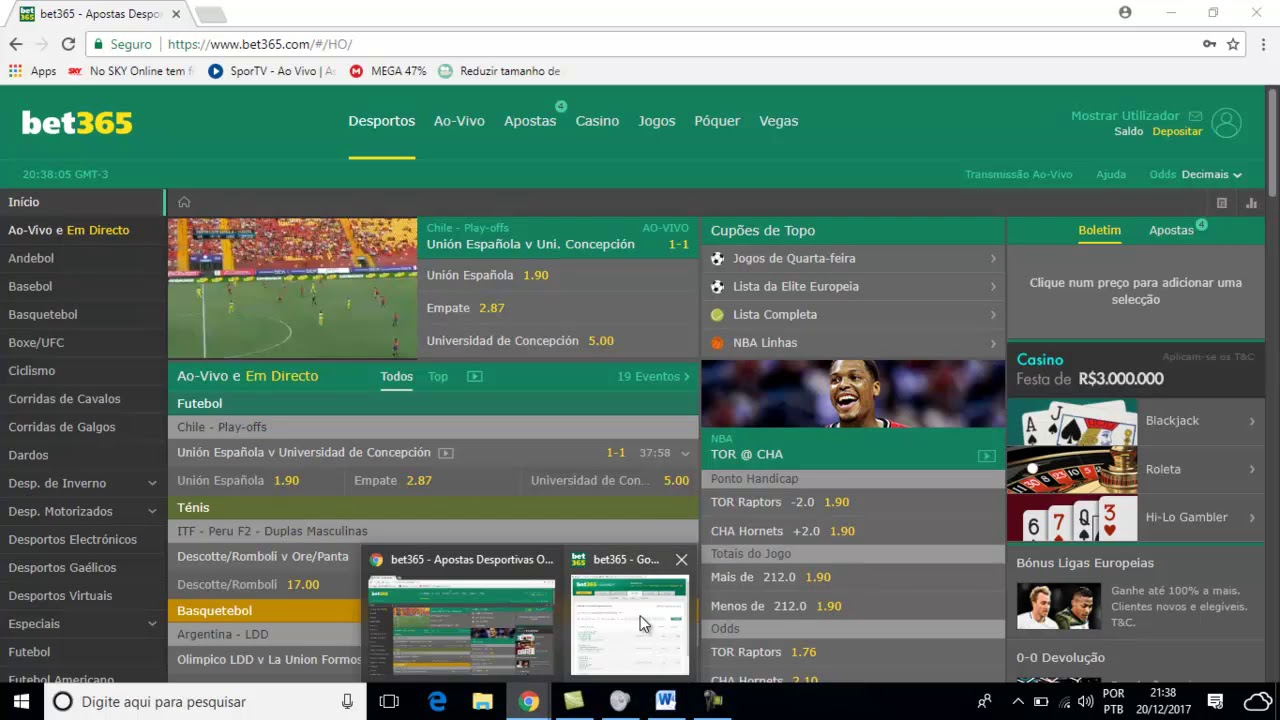Switch to Desportos main tab
Viewport: 1280px width, 720px height.
coord(381,121)
